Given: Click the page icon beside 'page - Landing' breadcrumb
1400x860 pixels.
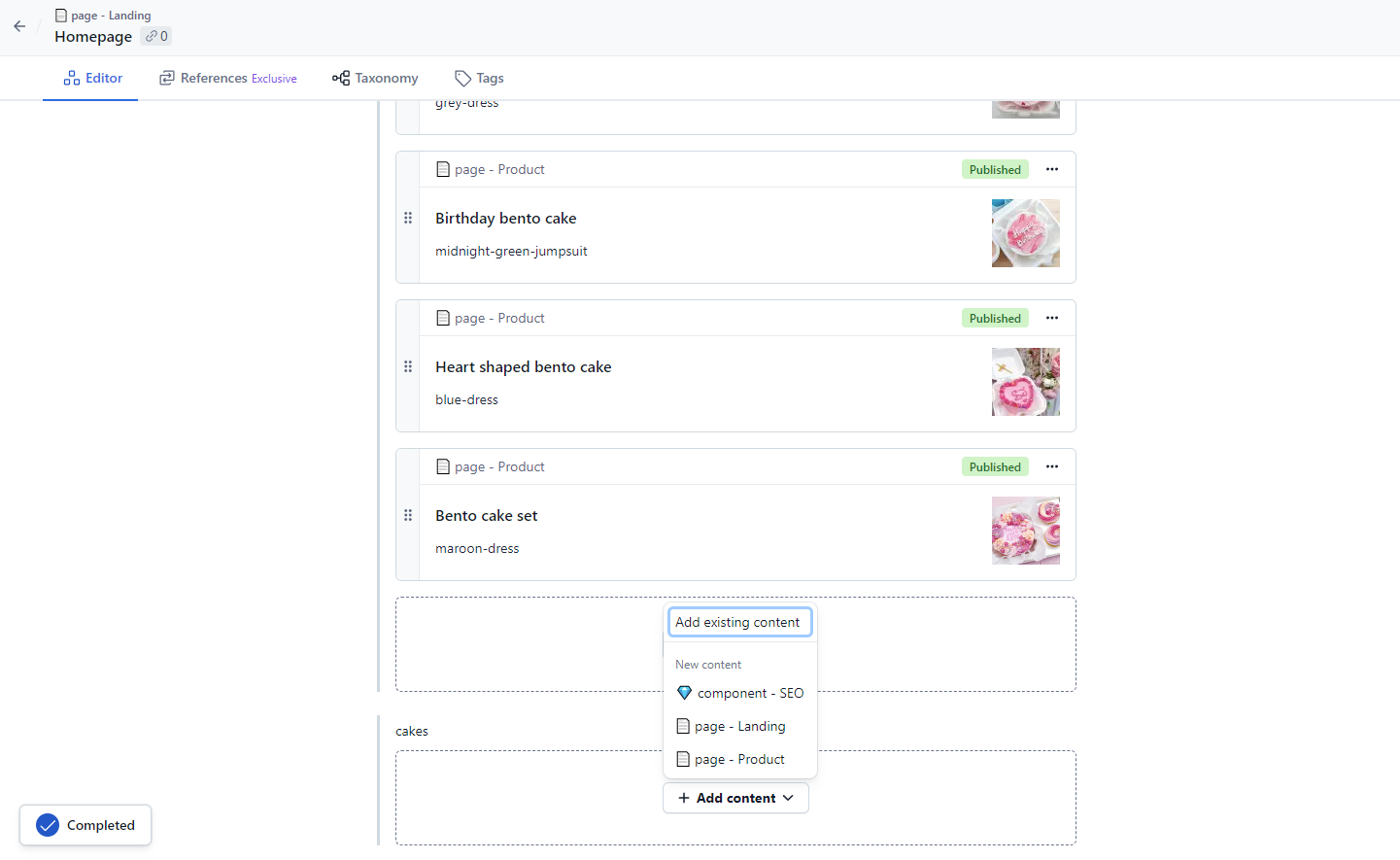Looking at the screenshot, I should (61, 16).
